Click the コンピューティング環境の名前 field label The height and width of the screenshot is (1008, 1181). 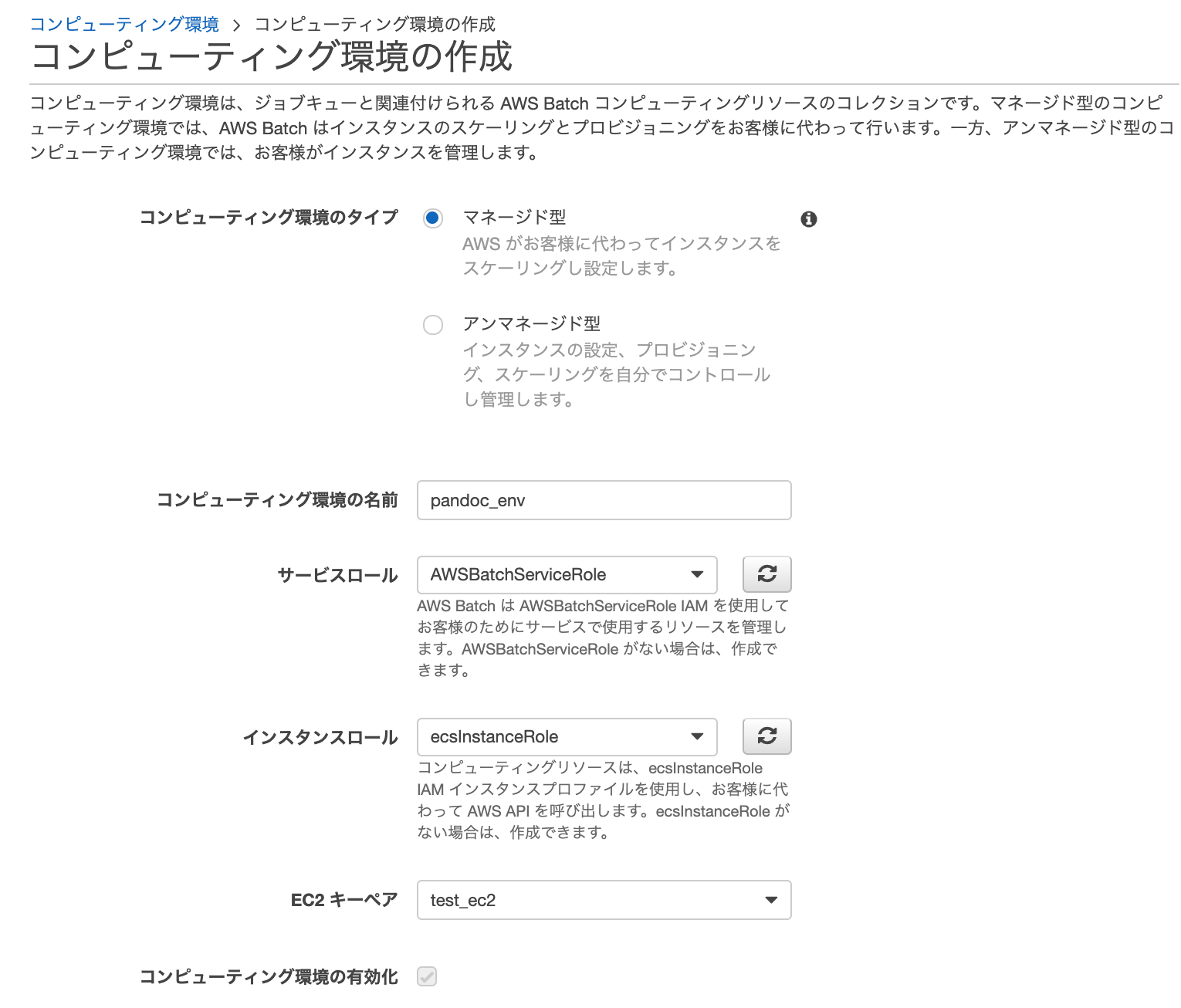277,500
